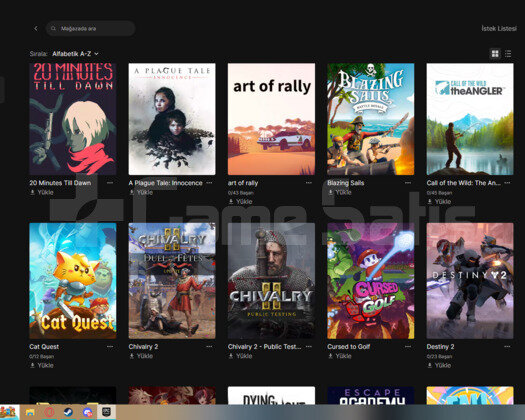Click the art of rally title text
This screenshot has height=420, width=525.
click(243, 183)
